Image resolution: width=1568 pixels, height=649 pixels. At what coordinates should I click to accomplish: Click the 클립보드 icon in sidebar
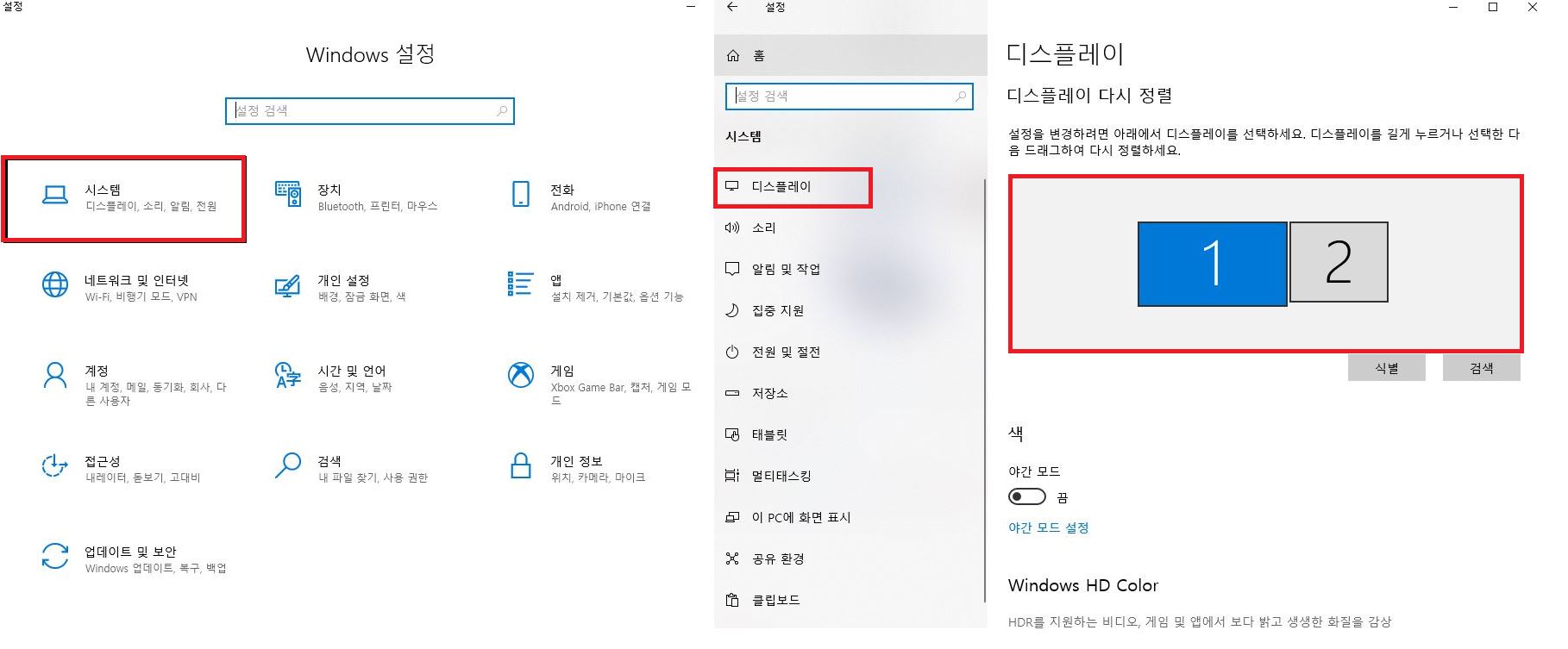click(732, 600)
